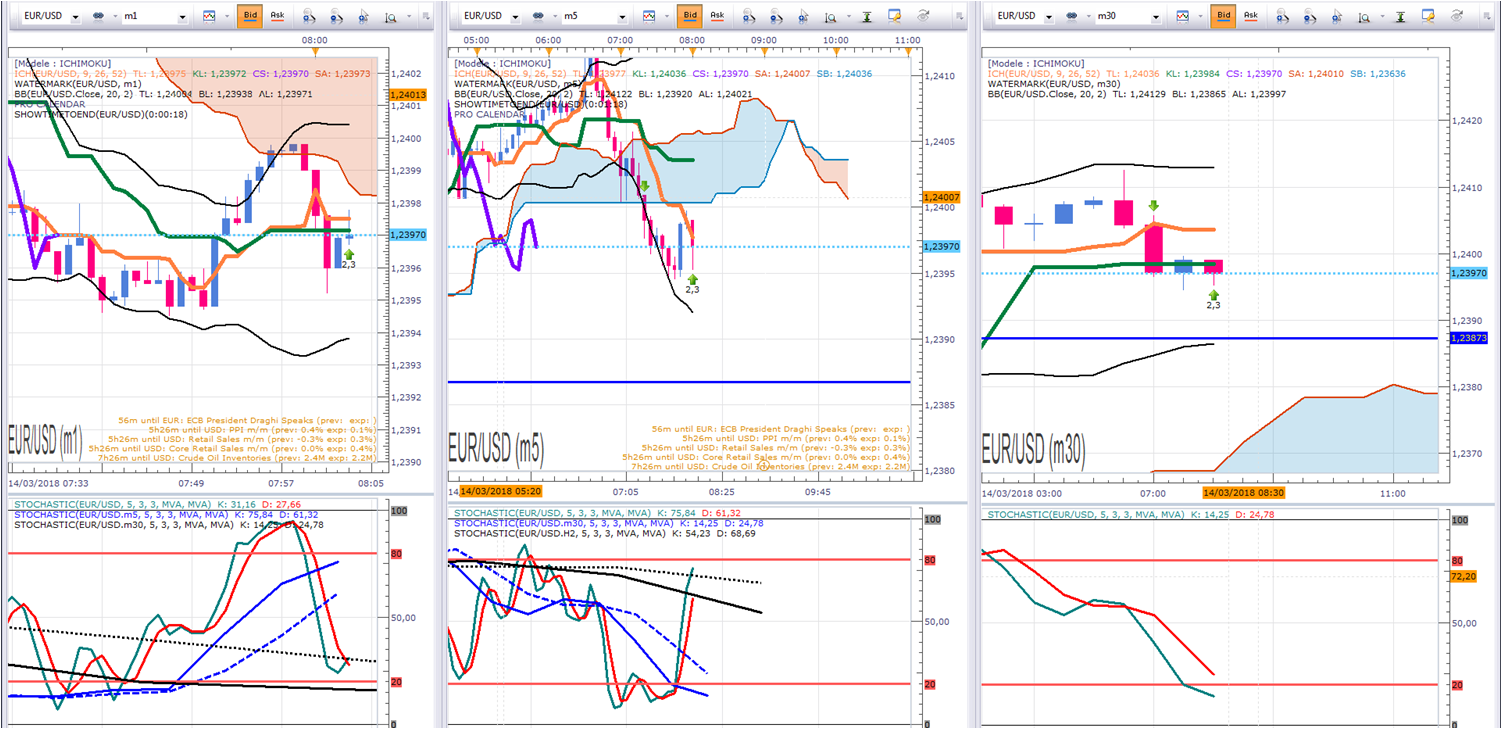Click the link-charts icon in the m5 toolbar
Image resolution: width=1502 pixels, height=729 pixels.
point(538,16)
